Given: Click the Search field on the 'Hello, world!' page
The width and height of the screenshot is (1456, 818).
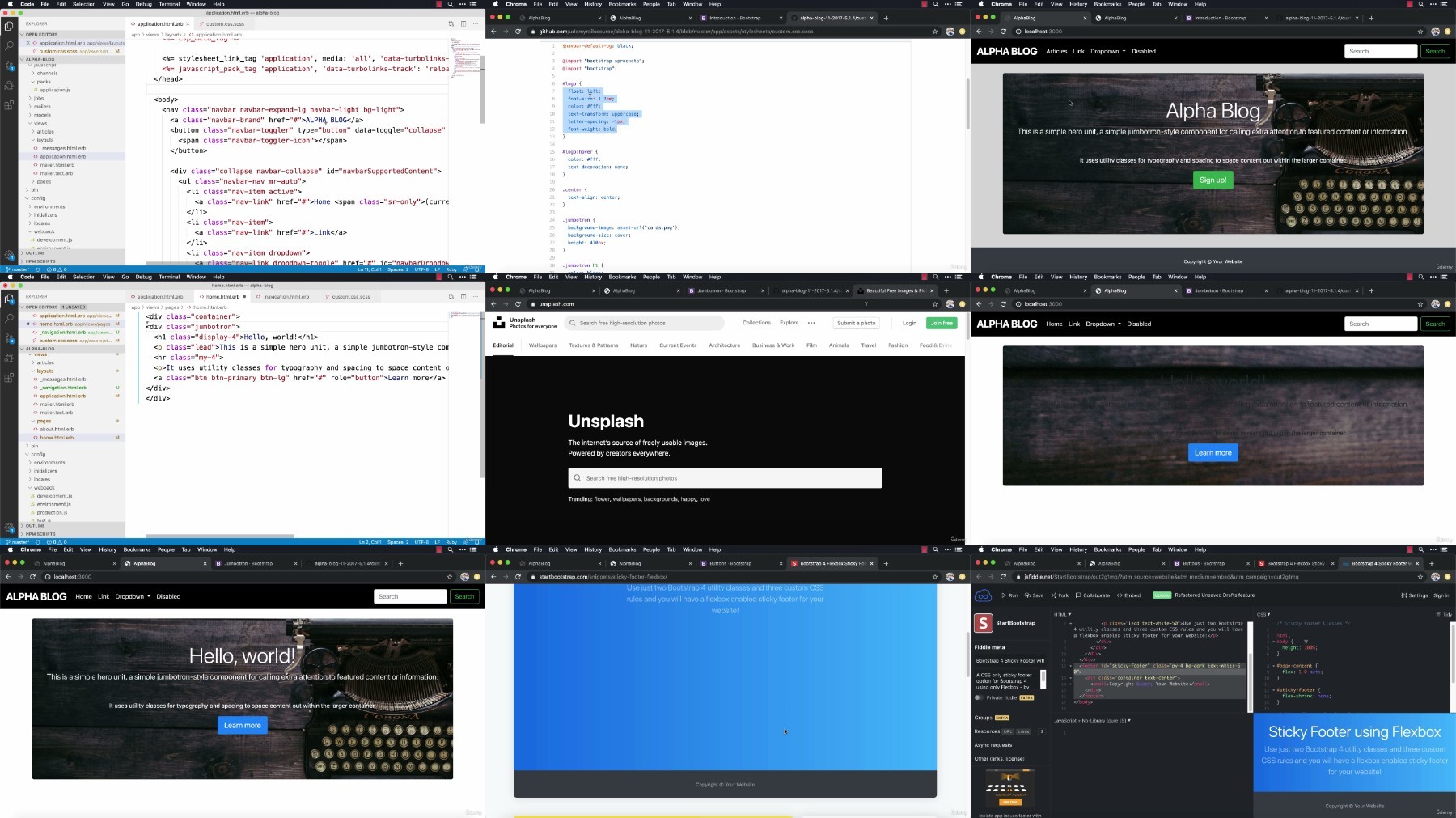Looking at the screenshot, I should click(411, 596).
